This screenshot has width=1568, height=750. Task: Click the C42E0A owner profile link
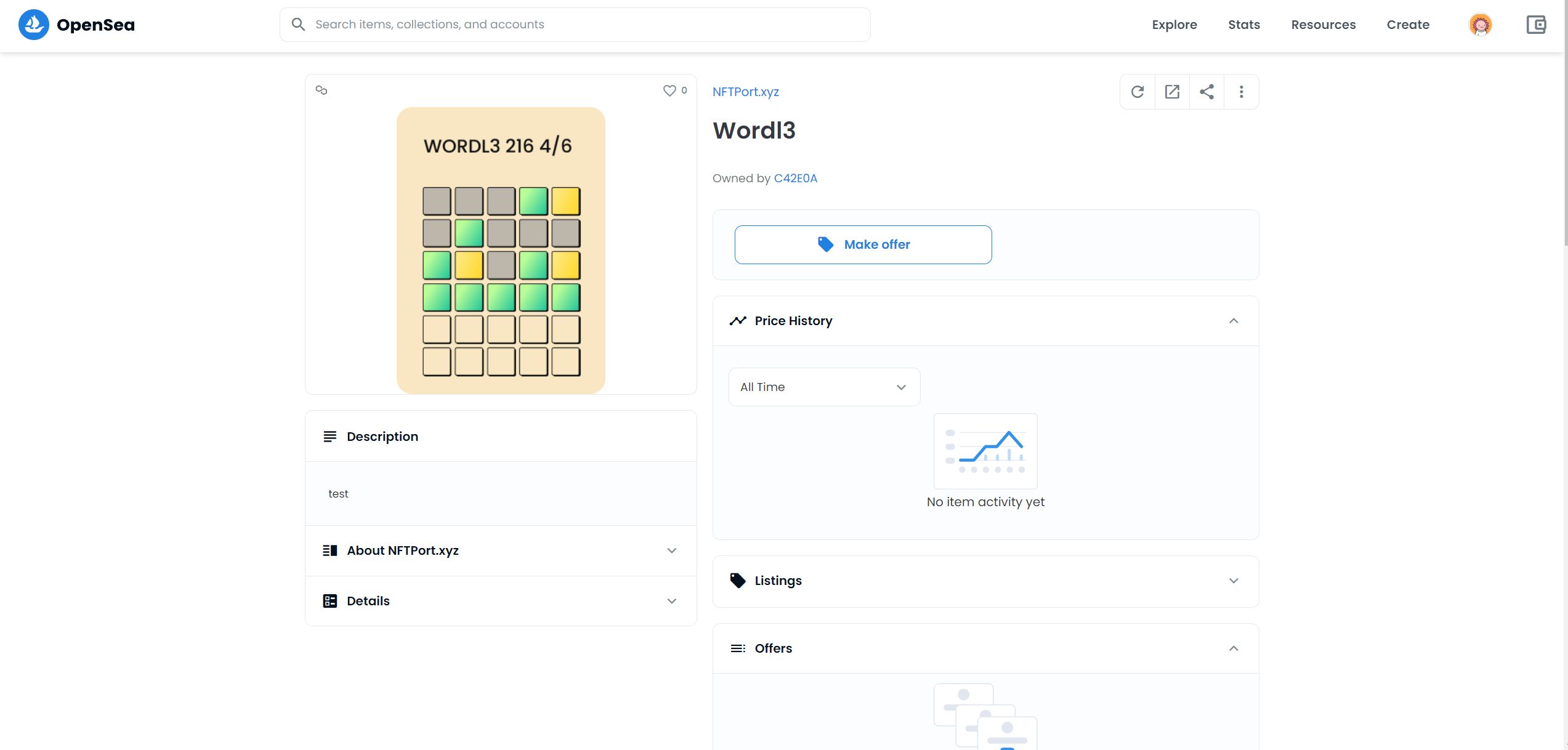pyautogui.click(x=795, y=178)
